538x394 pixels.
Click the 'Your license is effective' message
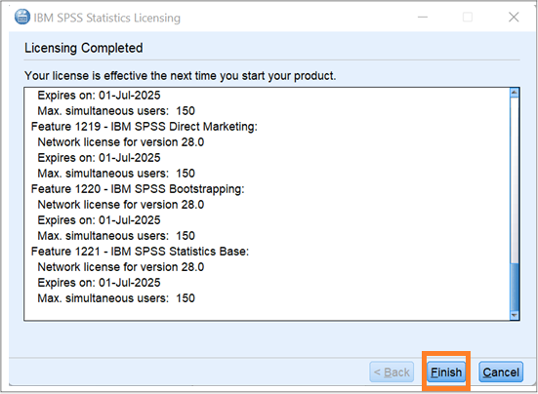click(x=180, y=76)
